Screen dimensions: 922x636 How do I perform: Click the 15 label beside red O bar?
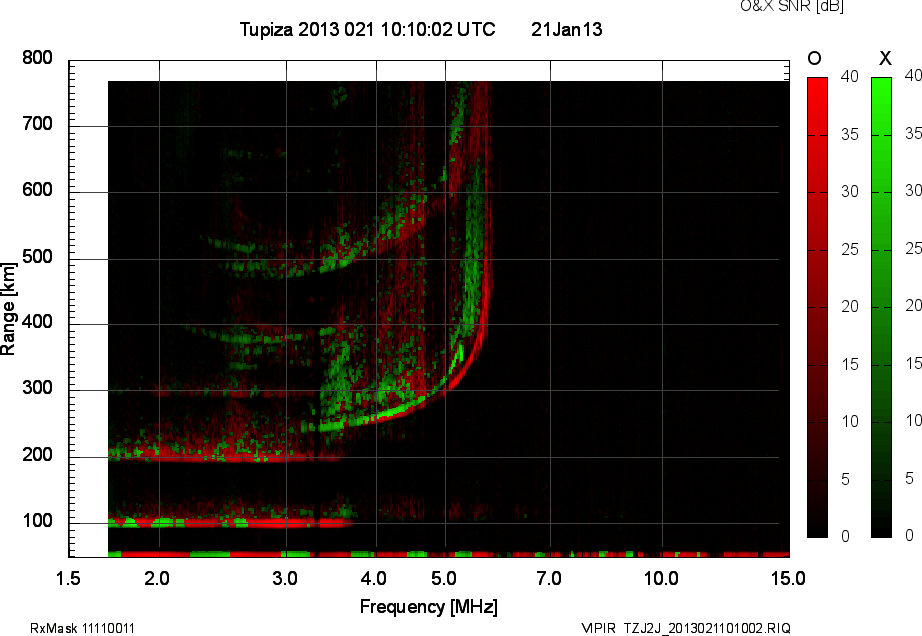[x=850, y=364]
